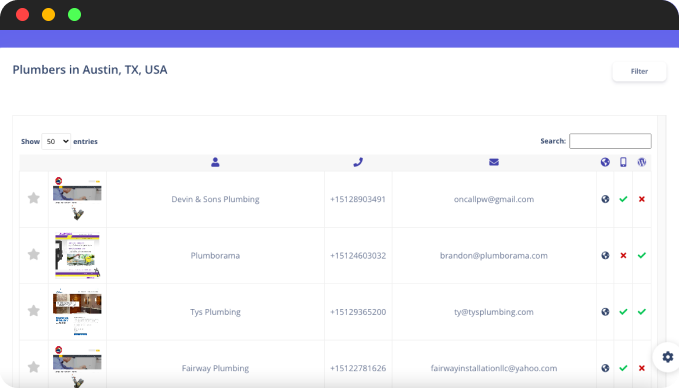Click the Plumbers in Austin, TX, USA heading
This screenshot has height=388, width=679.
pos(90,70)
